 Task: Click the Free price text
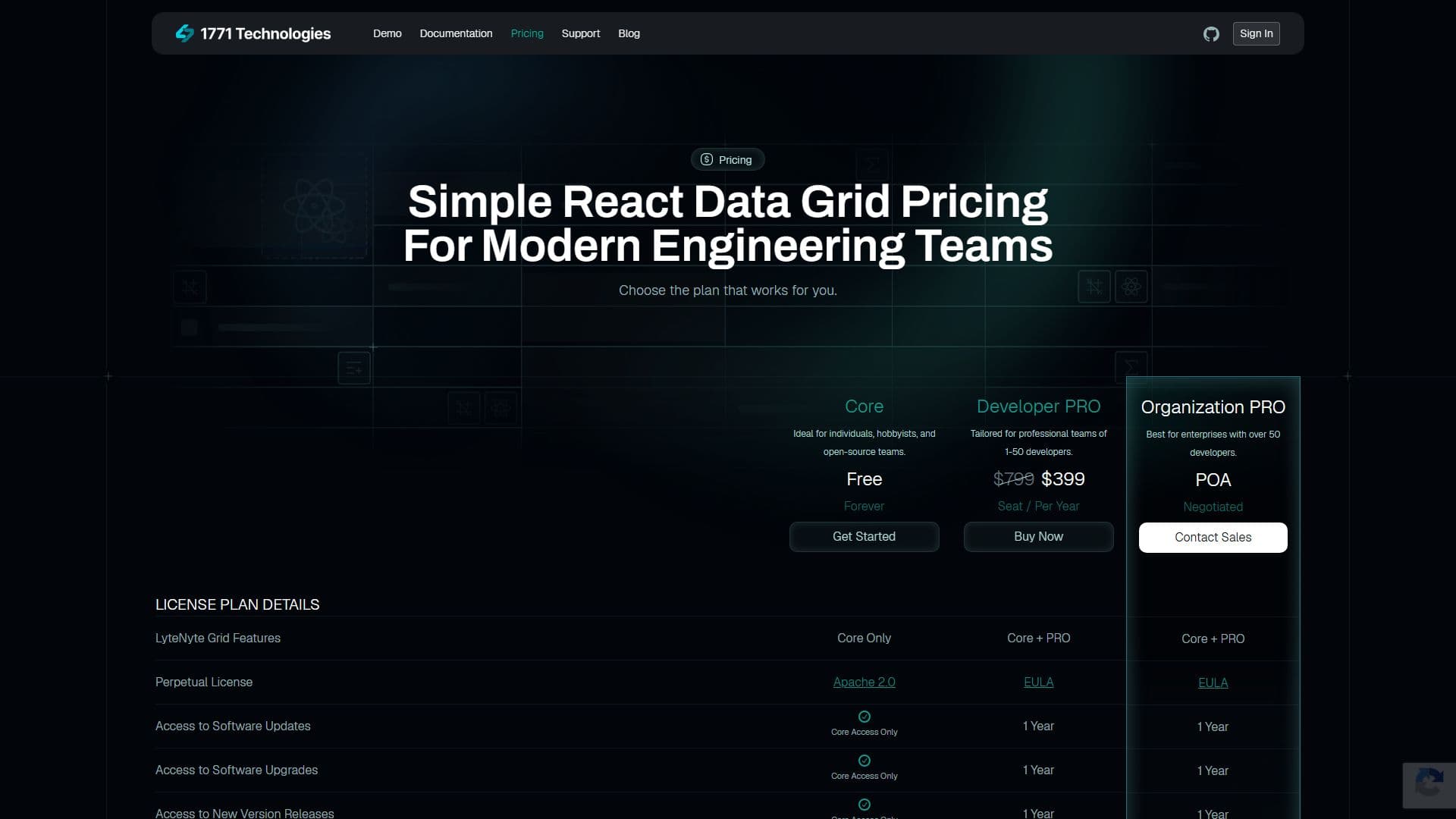tap(864, 479)
